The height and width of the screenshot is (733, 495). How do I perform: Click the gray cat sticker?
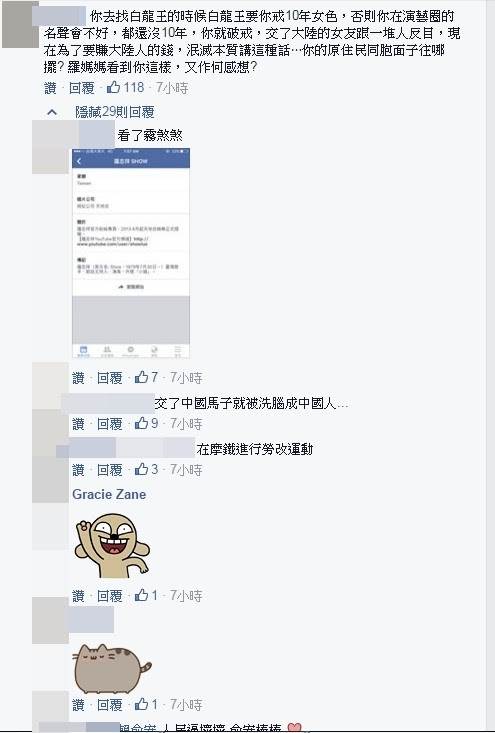click(112, 668)
